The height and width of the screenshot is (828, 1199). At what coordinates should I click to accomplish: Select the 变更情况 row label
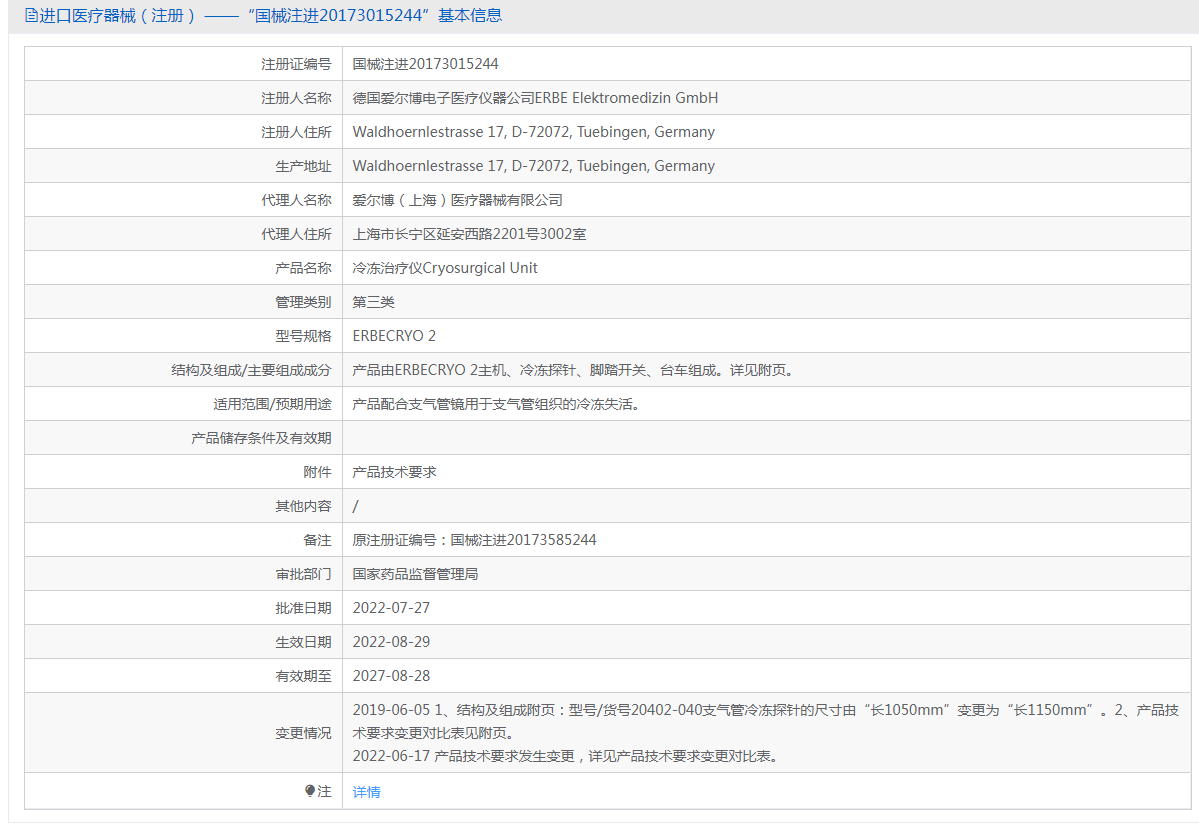[304, 733]
